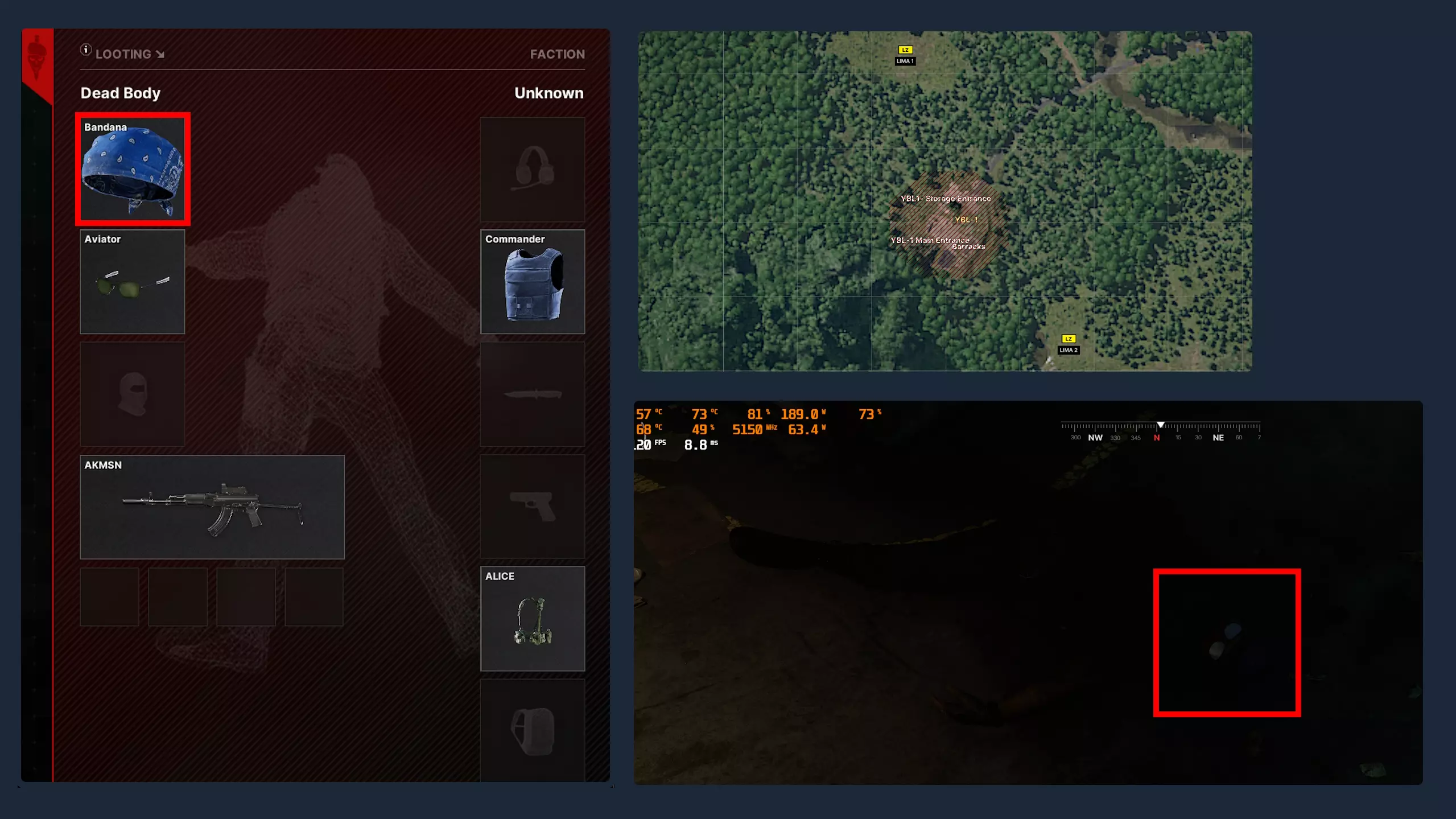Select the Commander body armor
The height and width of the screenshot is (819, 1456).
533,282
